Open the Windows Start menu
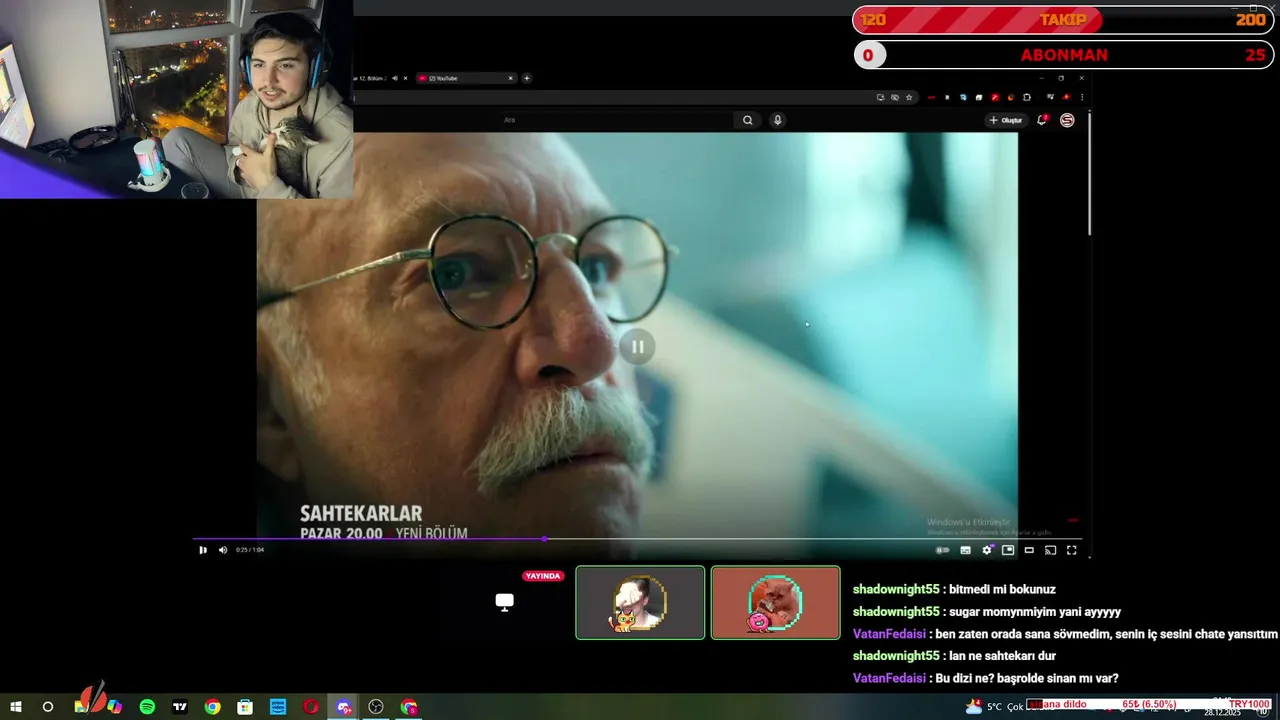This screenshot has height=720, width=1280. [x=15, y=707]
